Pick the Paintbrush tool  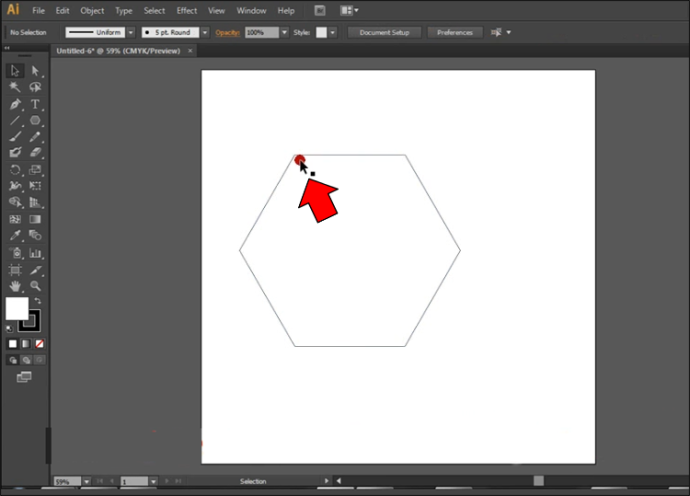pos(15,136)
